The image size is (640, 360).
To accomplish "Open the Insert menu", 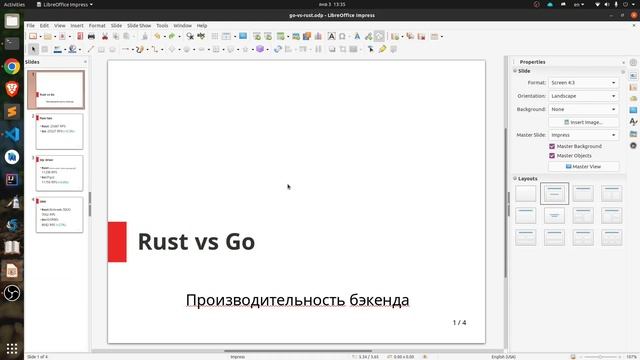I will coord(77,25).
